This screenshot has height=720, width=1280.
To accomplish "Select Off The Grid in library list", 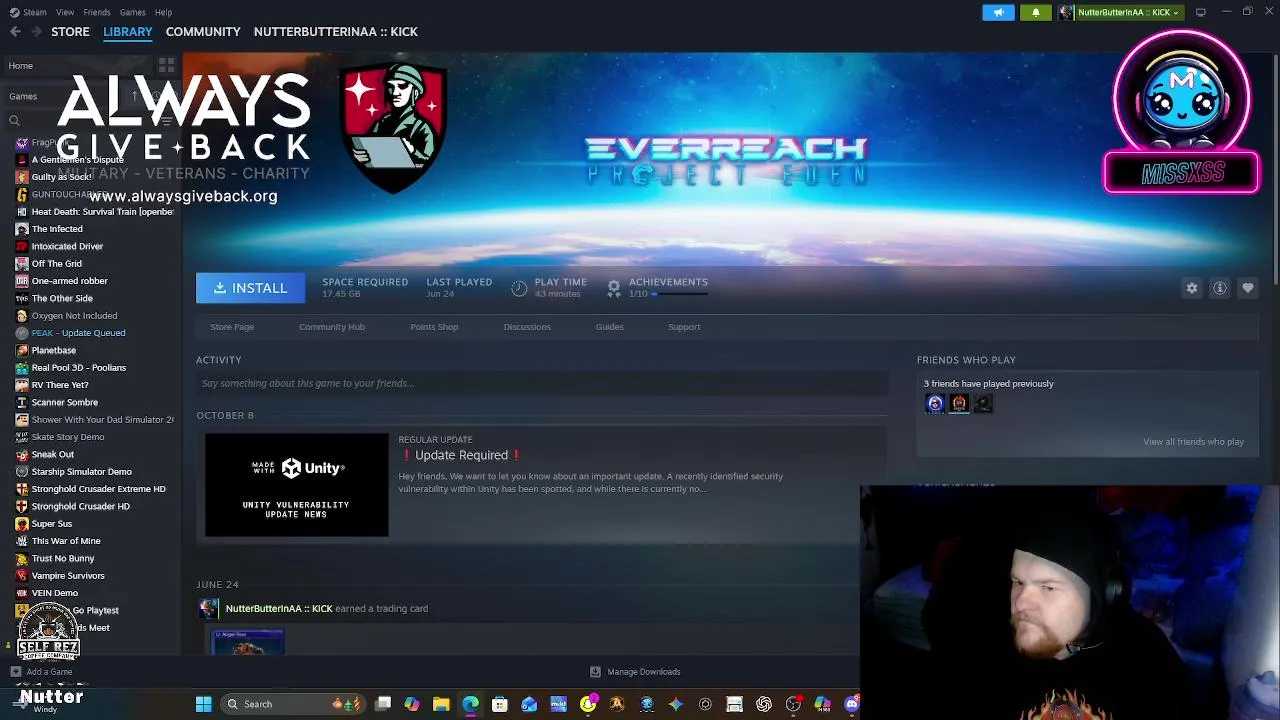I will (57, 264).
